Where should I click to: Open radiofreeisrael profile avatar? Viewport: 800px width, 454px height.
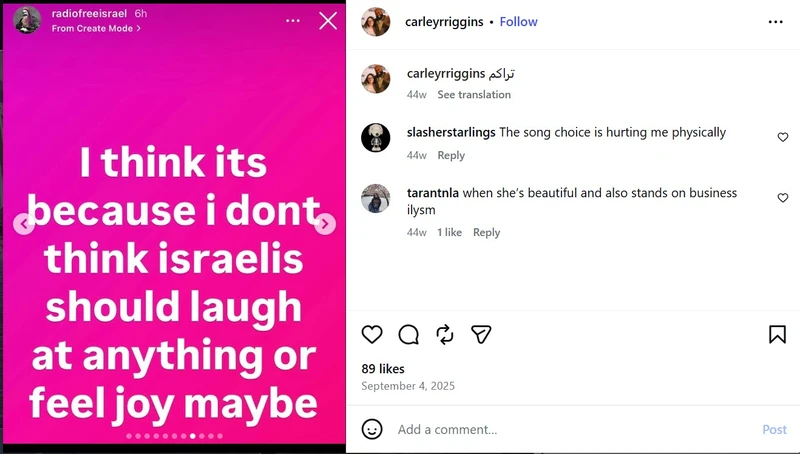27,20
